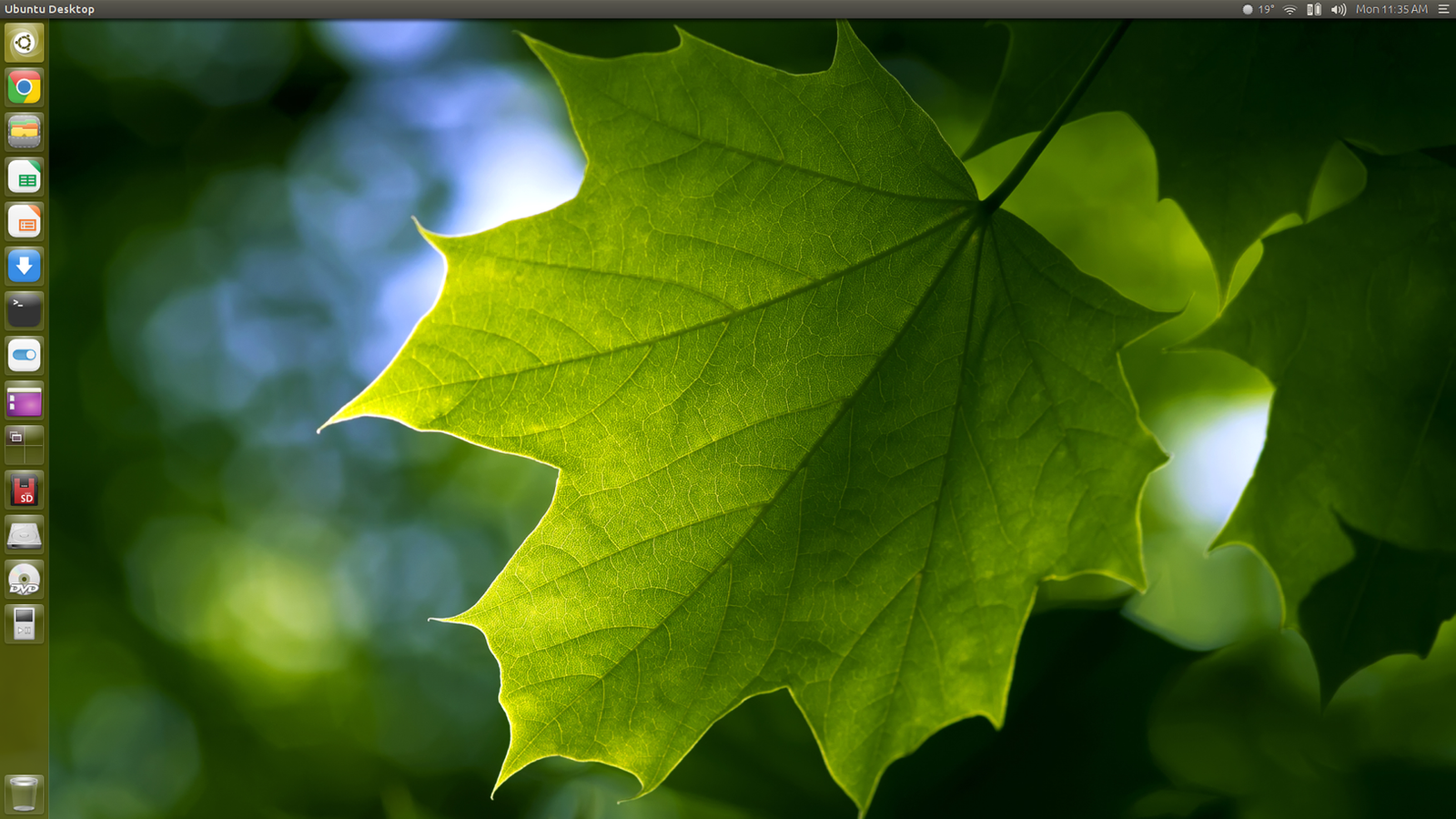1456x819 pixels.
Task: Open the toggle switch settings tool
Action: point(25,355)
